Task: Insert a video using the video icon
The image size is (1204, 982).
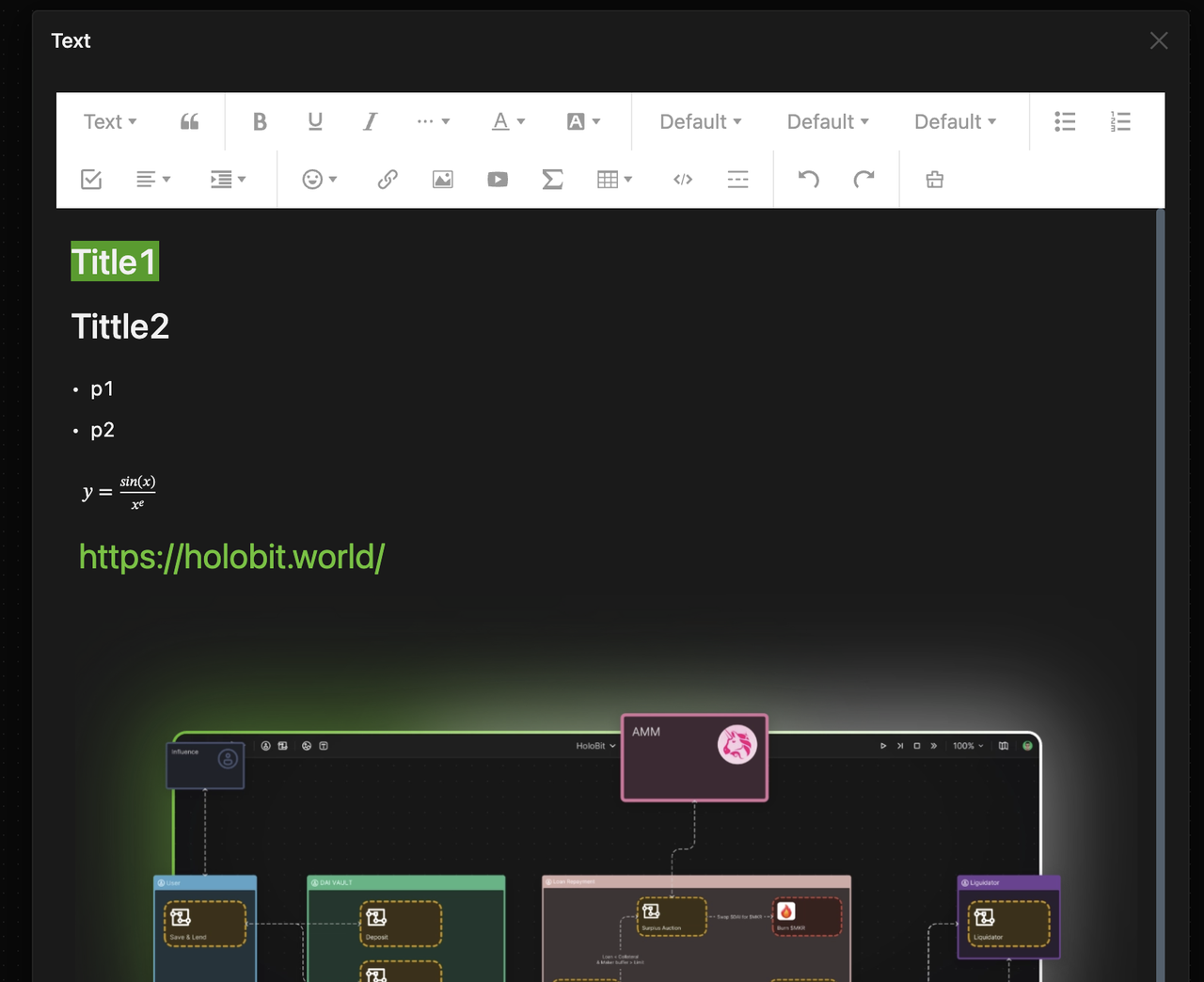Action: click(x=498, y=179)
